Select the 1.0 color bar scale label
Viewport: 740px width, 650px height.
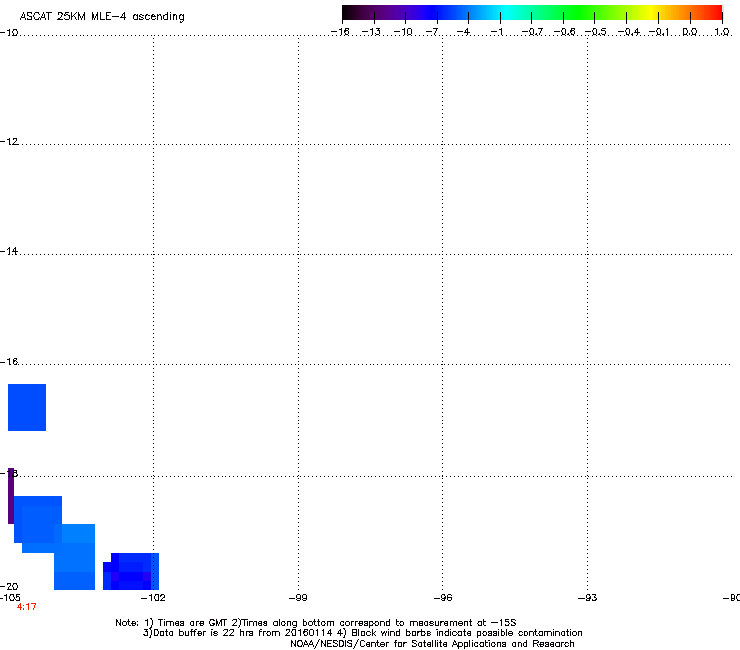[722, 32]
